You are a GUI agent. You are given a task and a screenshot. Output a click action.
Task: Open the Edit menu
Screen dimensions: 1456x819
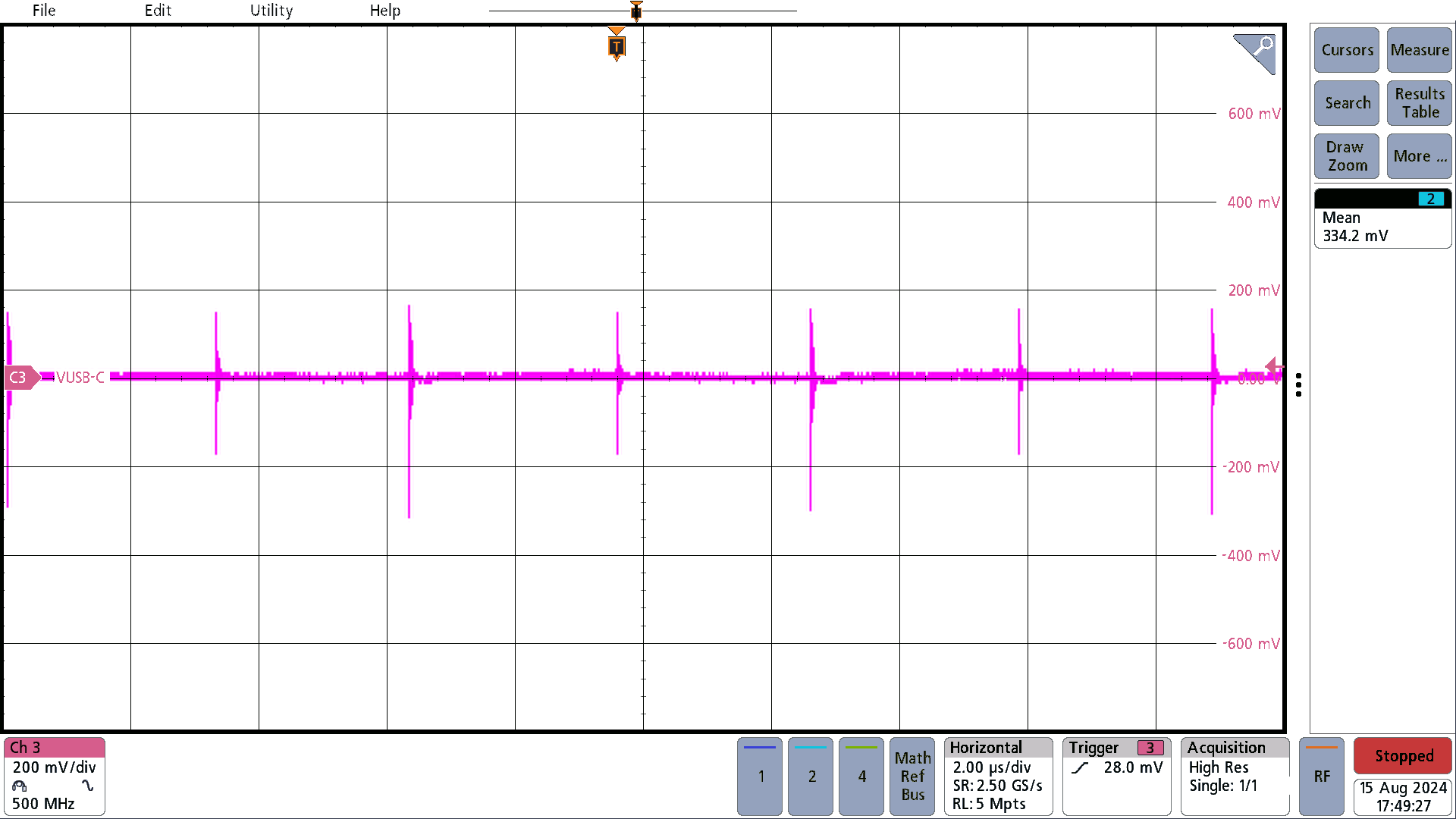coord(158,11)
